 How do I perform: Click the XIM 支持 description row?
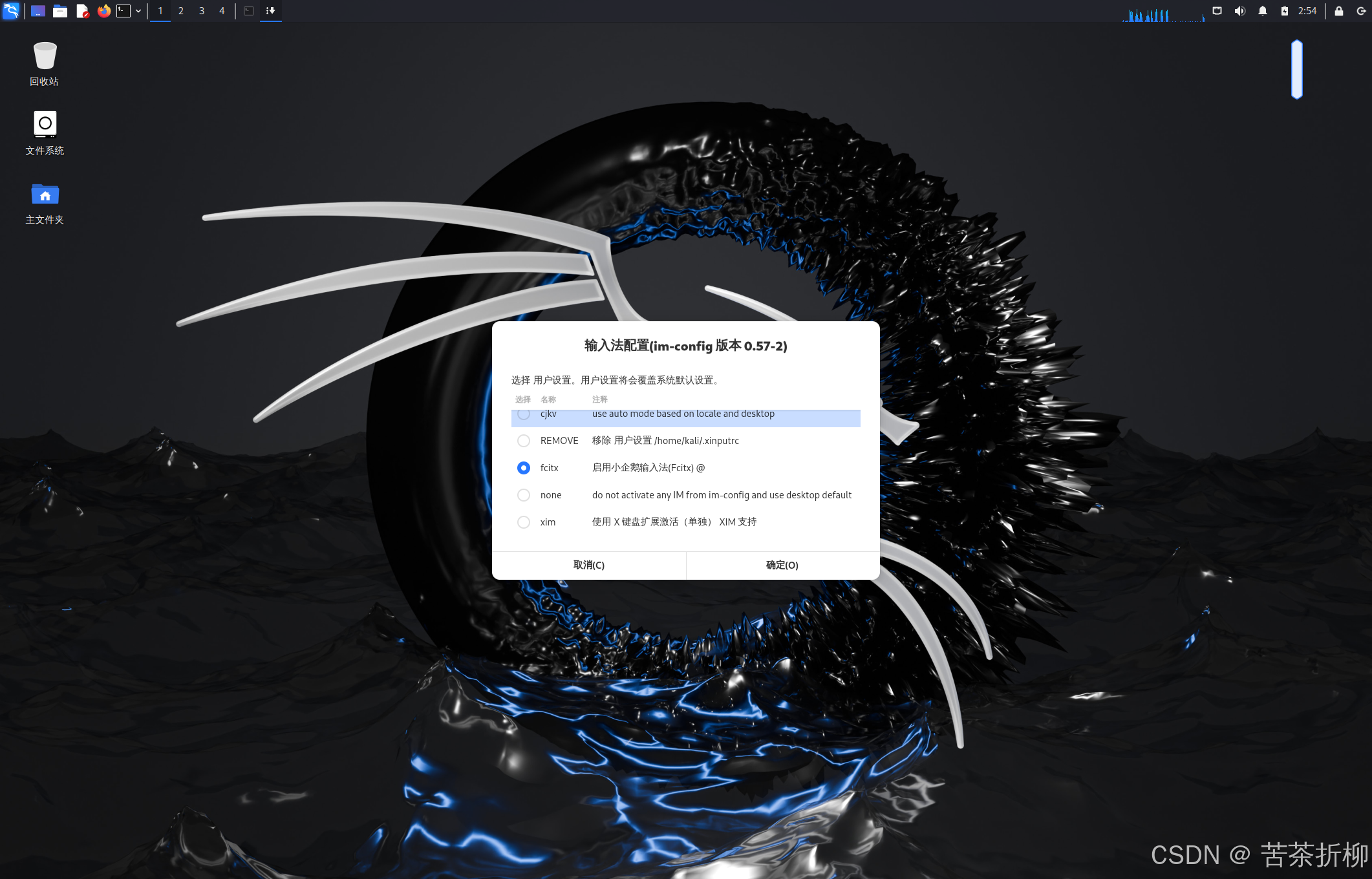(x=674, y=522)
